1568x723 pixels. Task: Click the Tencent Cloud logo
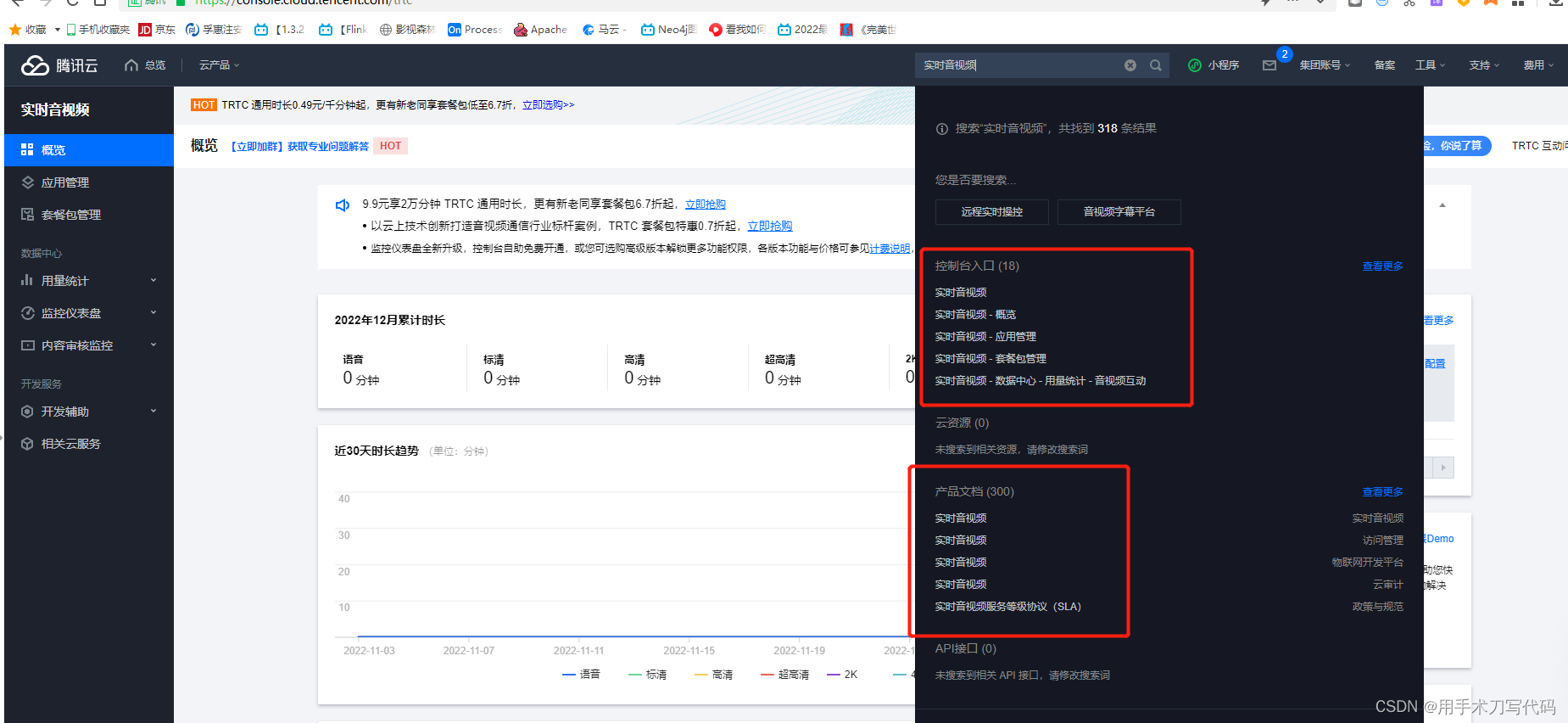(59, 65)
